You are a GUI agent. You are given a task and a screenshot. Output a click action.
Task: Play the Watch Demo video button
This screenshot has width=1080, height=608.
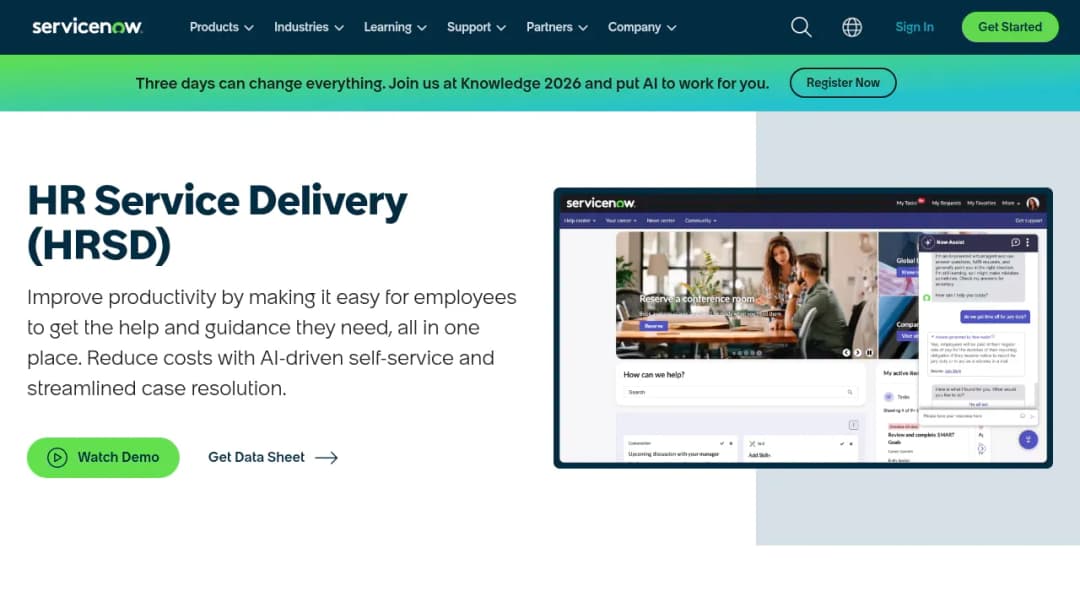(103, 457)
